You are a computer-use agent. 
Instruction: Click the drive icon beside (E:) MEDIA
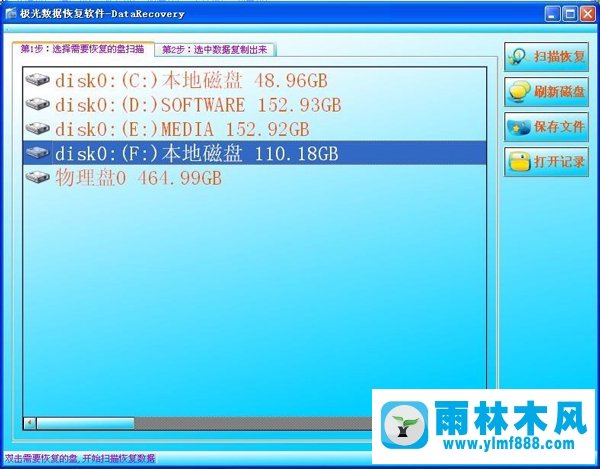(38, 129)
